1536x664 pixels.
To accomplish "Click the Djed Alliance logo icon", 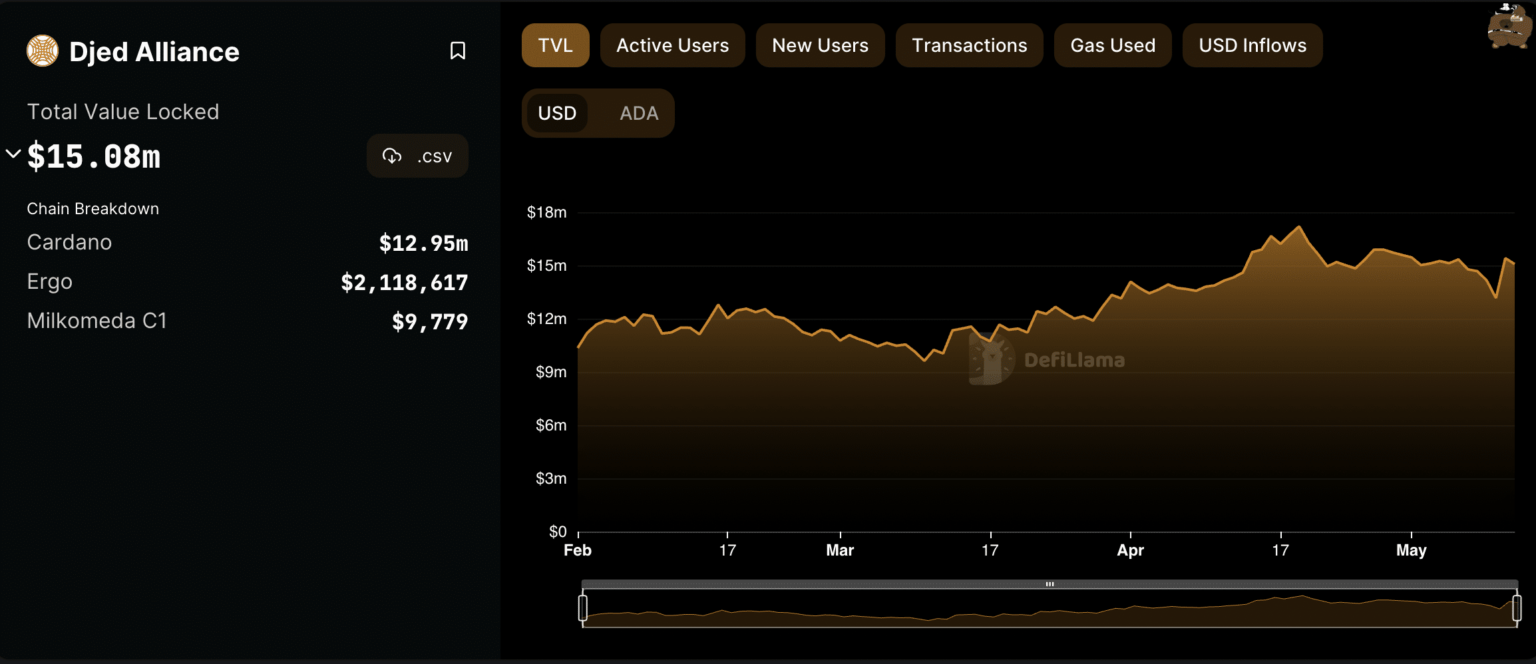I will pyautogui.click(x=43, y=51).
